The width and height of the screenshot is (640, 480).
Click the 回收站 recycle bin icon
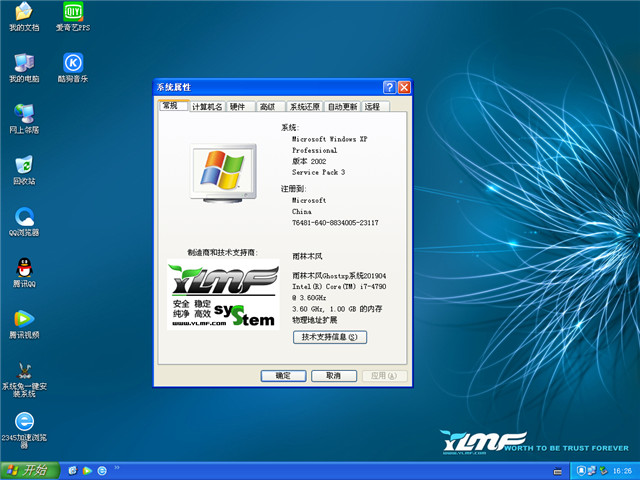(24, 170)
